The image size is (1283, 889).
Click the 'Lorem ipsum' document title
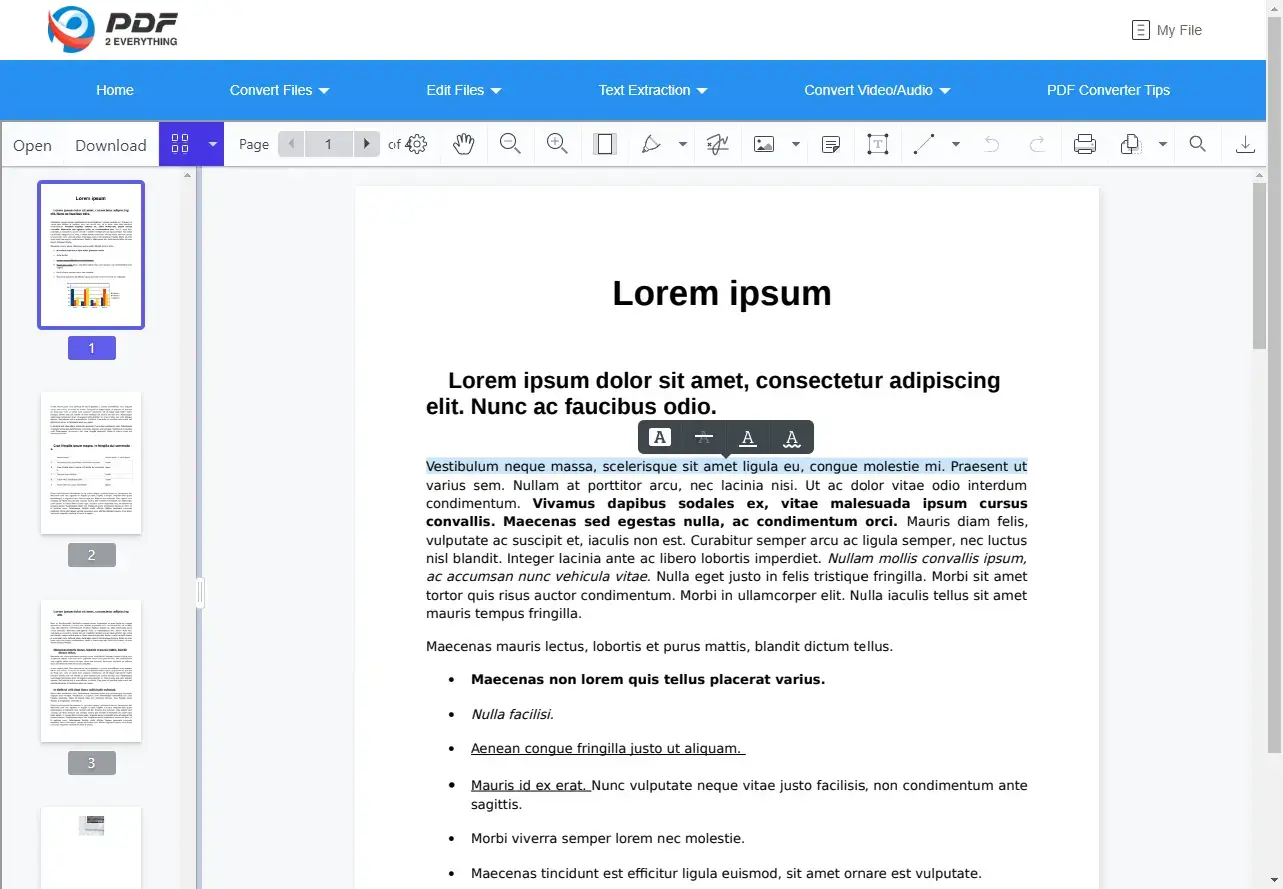click(722, 293)
